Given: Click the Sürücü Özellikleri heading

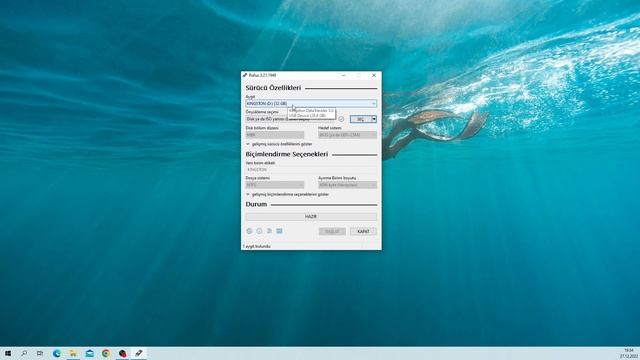Looking at the screenshot, I should tap(273, 88).
